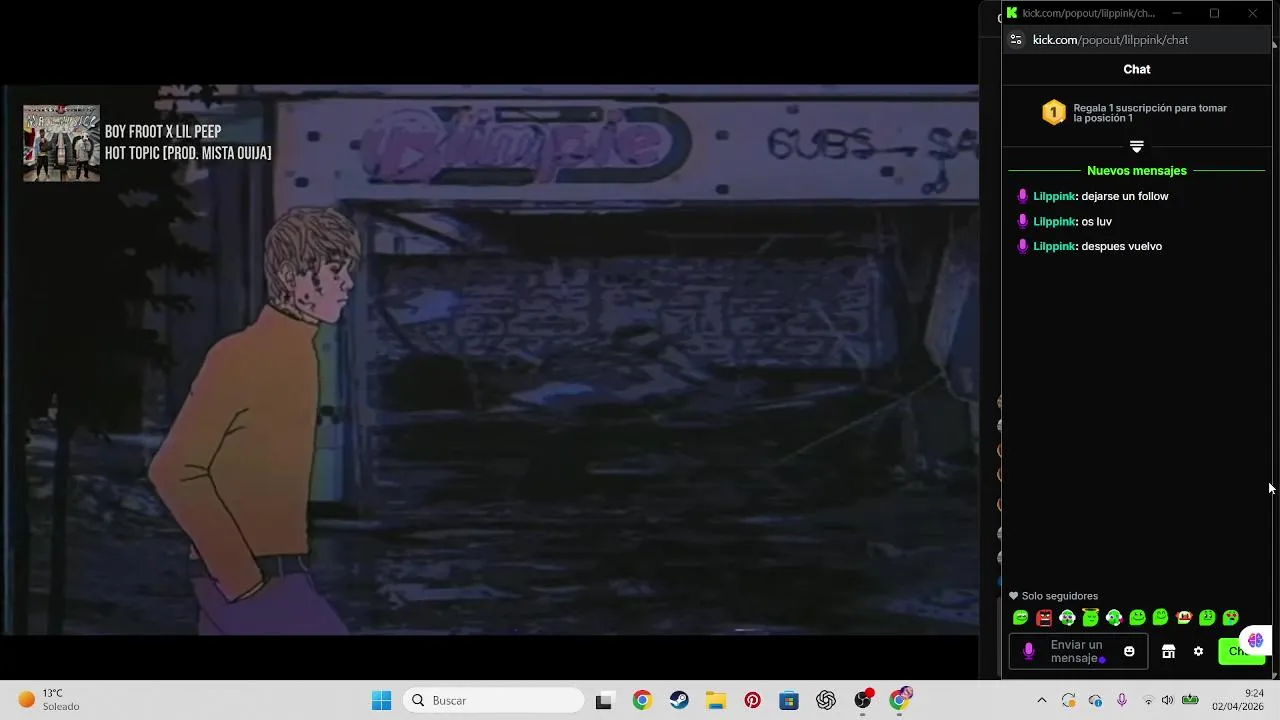The width and height of the screenshot is (1280, 720).
Task: Open ChatGPT app from the taskbar
Action: coord(826,700)
